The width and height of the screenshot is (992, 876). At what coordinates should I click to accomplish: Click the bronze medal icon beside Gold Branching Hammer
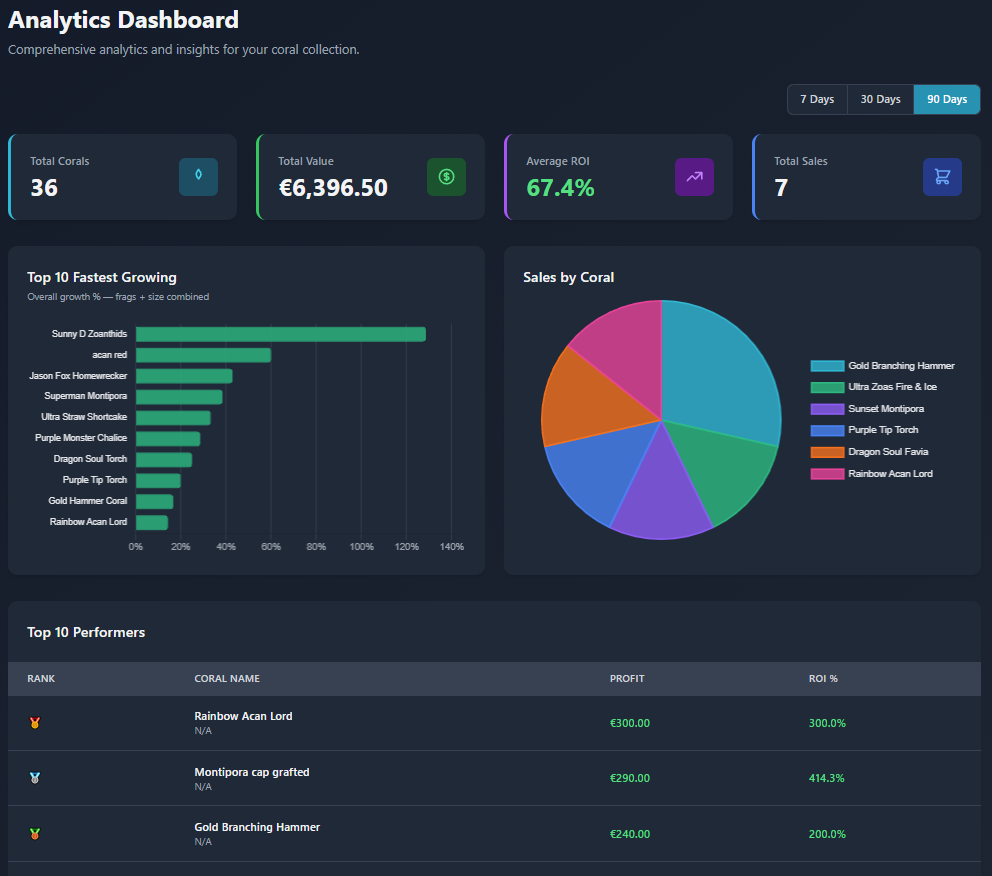34,832
